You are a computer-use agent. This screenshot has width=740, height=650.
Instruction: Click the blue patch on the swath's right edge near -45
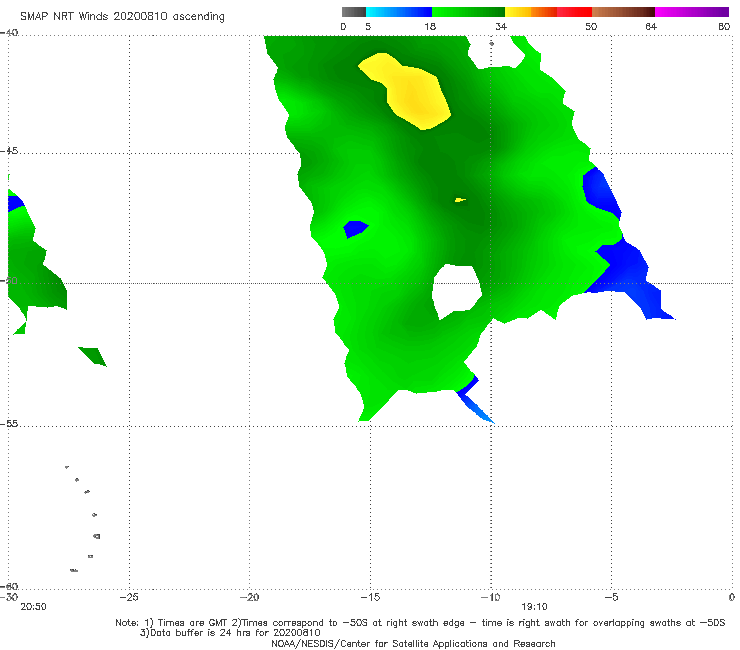[x=601, y=193]
